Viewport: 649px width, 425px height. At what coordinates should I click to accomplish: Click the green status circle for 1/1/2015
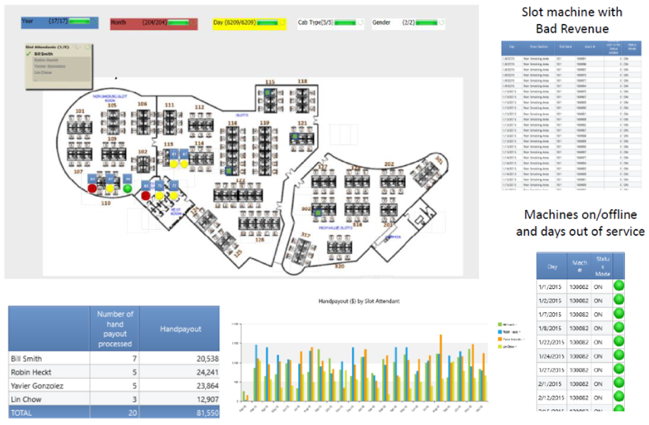(x=619, y=286)
